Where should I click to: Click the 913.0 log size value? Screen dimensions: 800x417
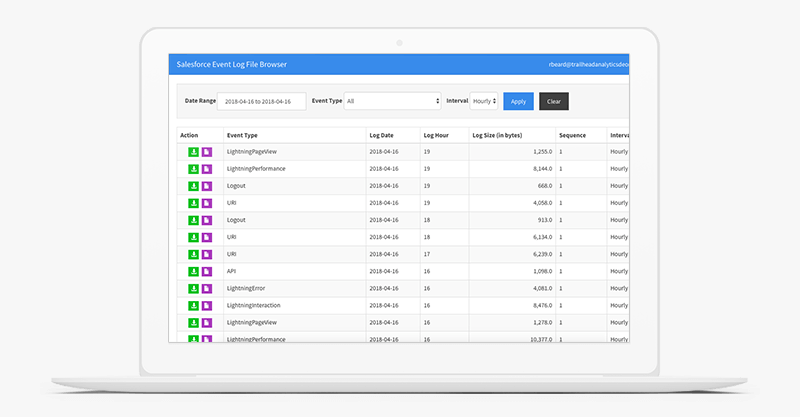tap(545, 220)
